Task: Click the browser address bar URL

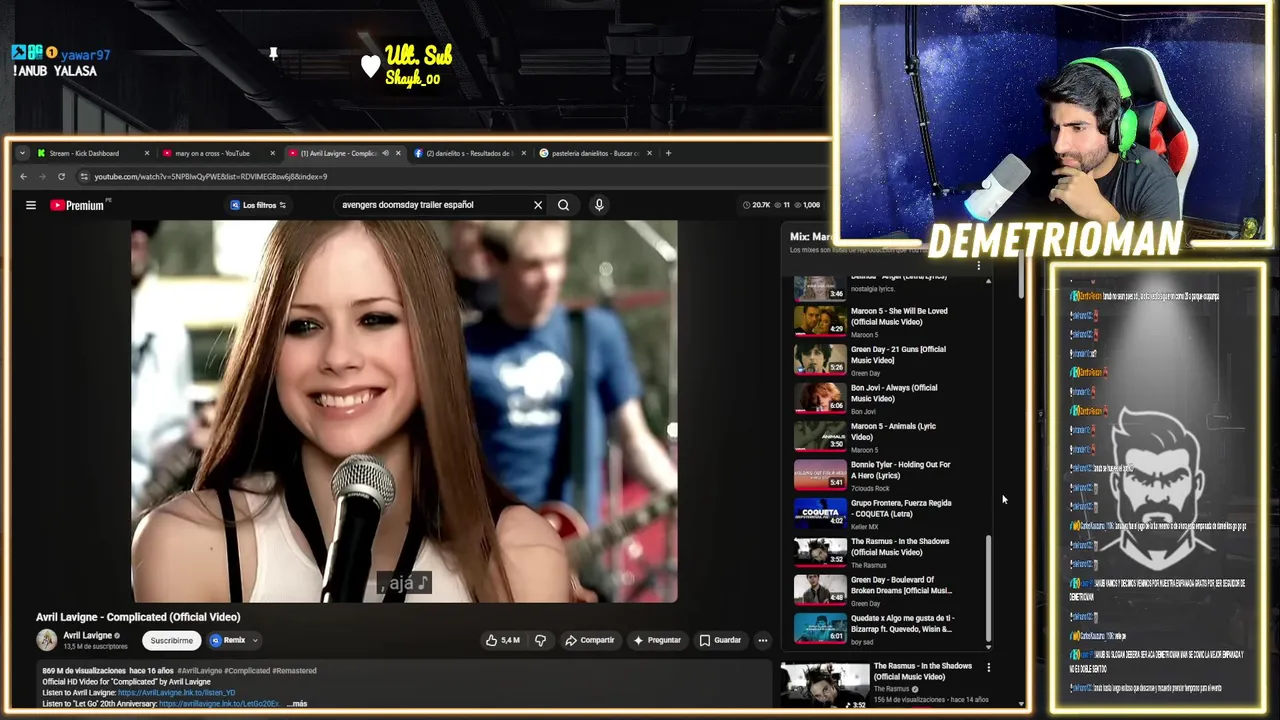Action: [210, 177]
